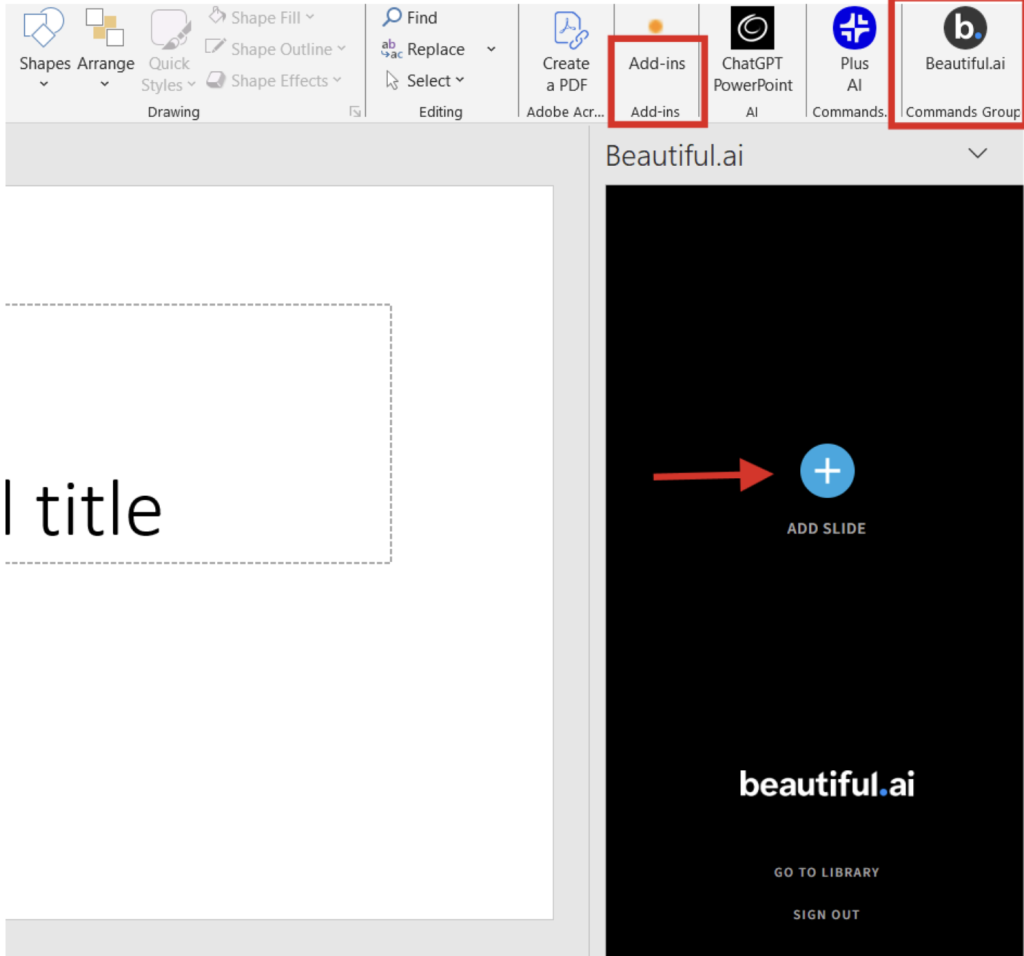Expand Quick Styles dropdown chevron
Image resolution: width=1024 pixels, height=956 pixels.
coord(191,84)
